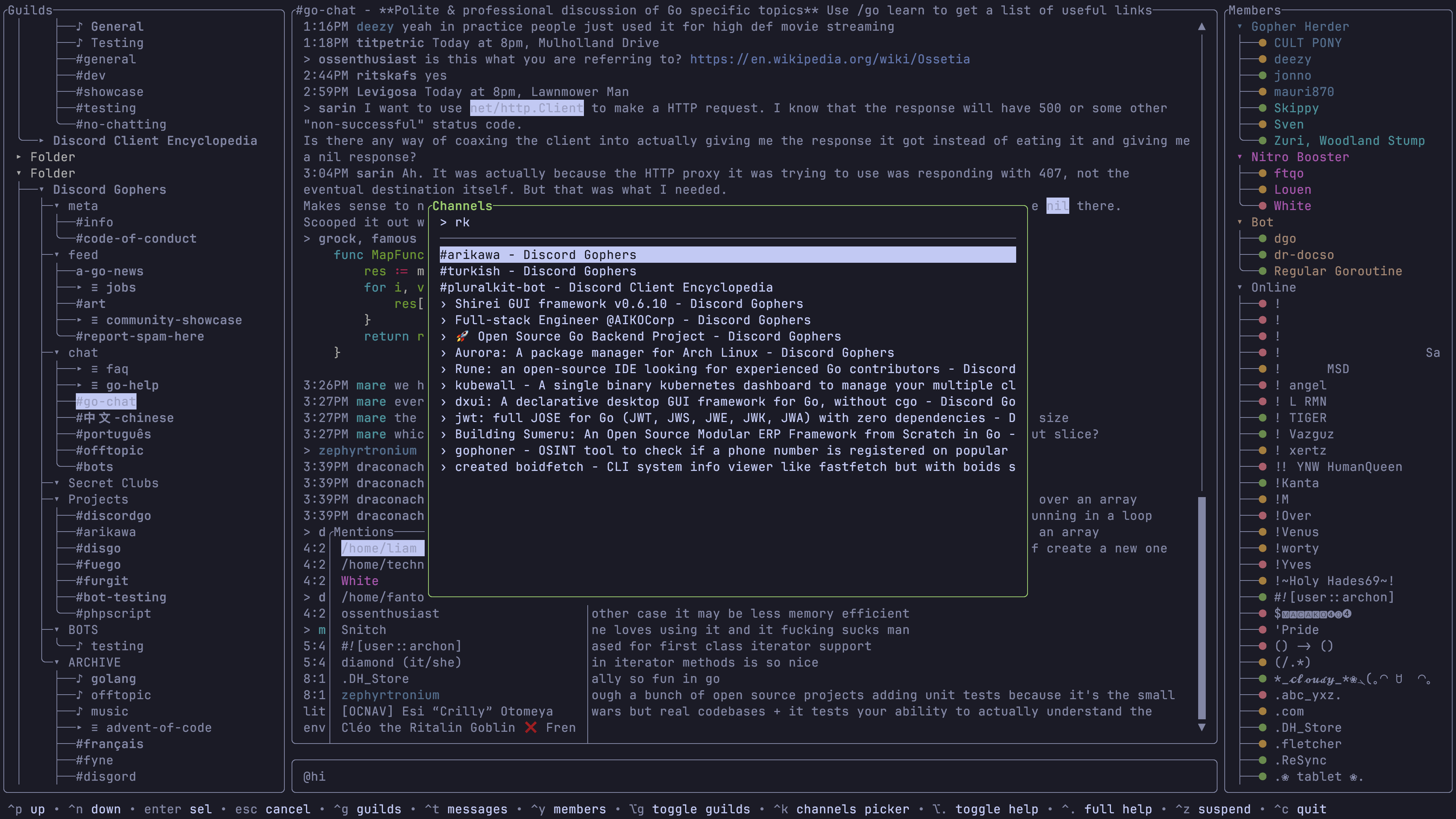Open Aurora package manager thread result
The width and height of the screenshot is (1456, 819).
[728, 353]
